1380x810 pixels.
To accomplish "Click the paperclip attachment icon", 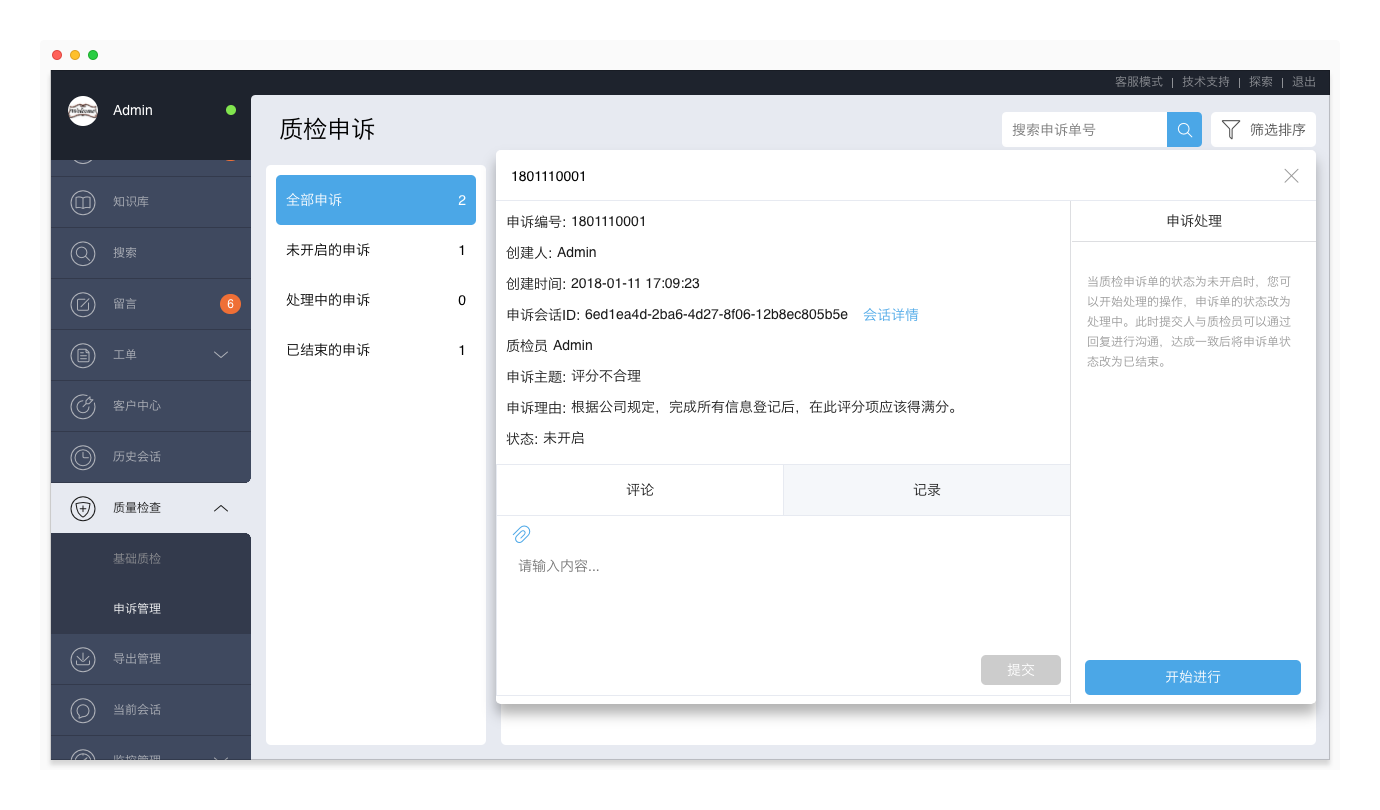I will (x=521, y=534).
